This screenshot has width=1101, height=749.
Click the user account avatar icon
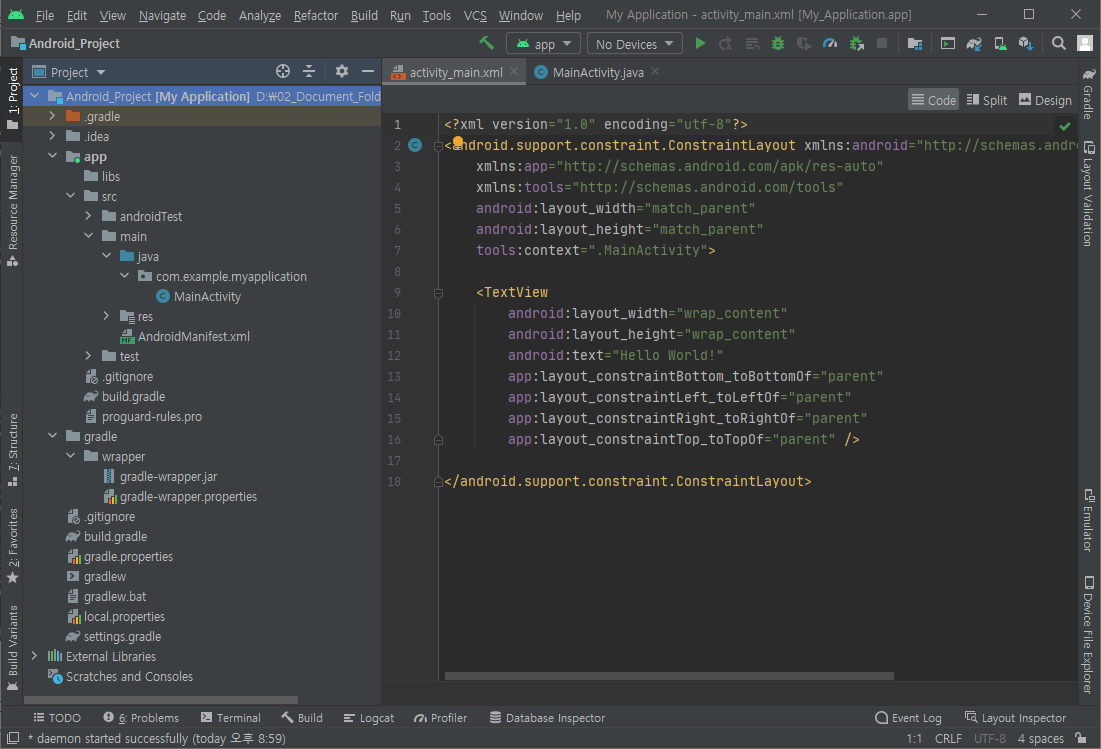pyautogui.click(x=1085, y=44)
